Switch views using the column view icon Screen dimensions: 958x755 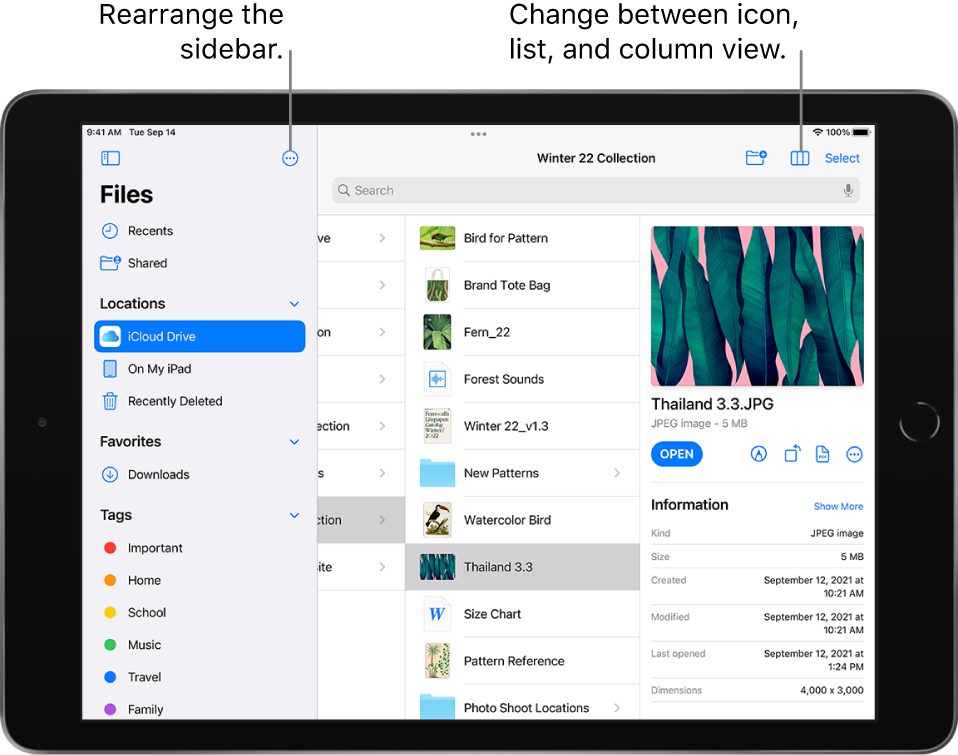(x=800, y=158)
